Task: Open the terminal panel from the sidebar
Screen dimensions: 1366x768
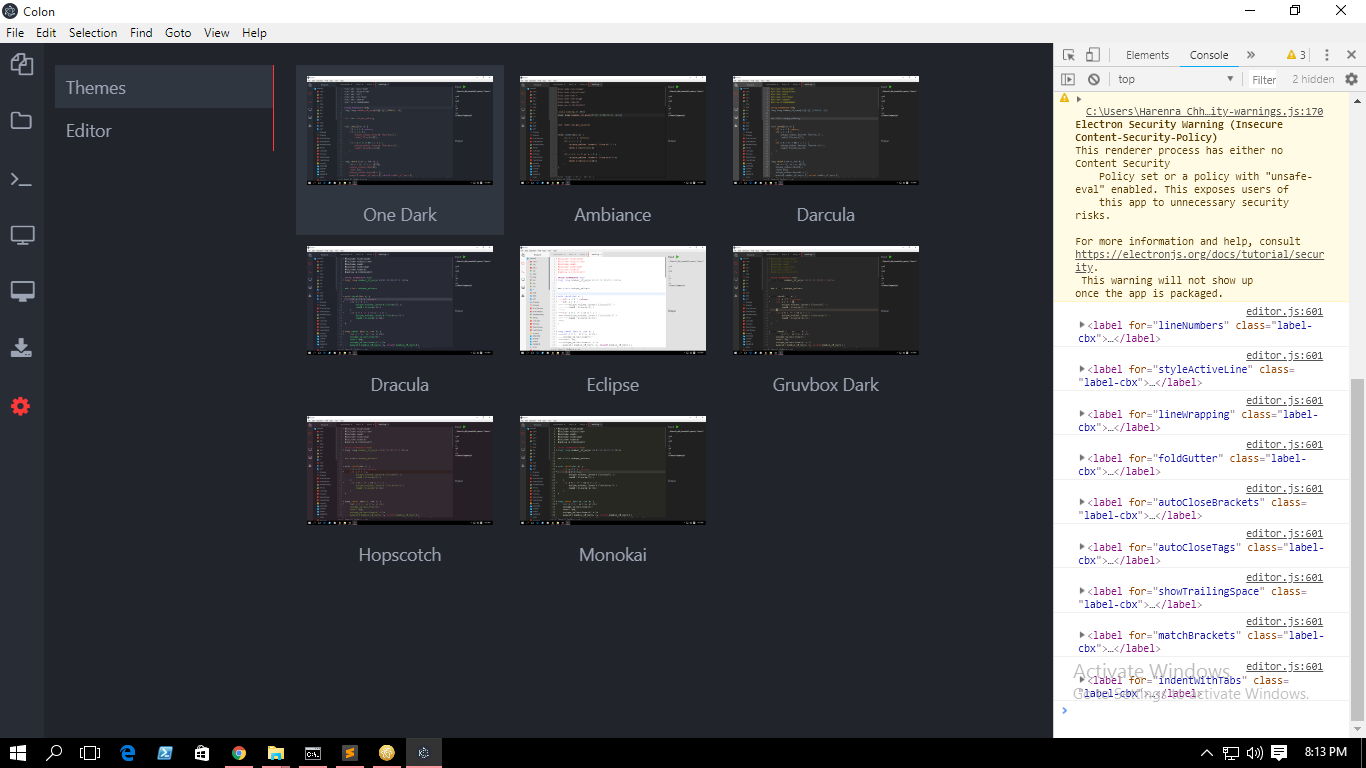Action: pyautogui.click(x=22, y=180)
